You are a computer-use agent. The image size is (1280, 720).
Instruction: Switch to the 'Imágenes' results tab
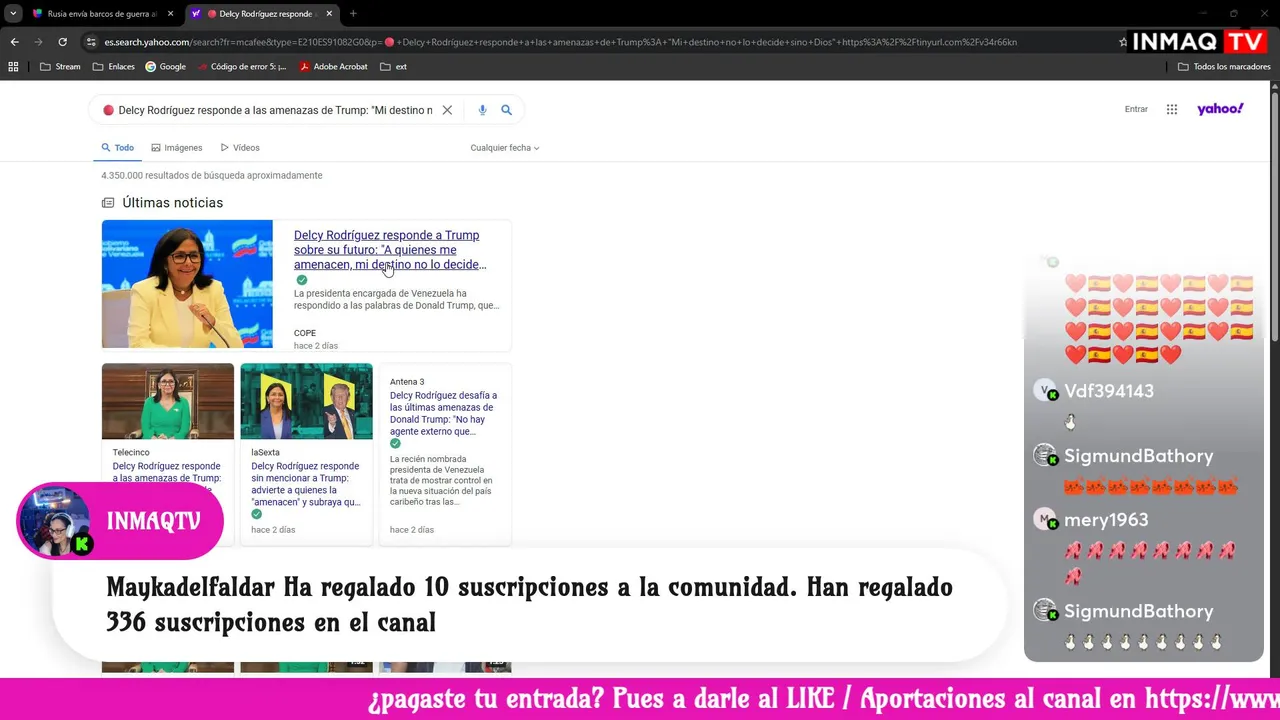(x=177, y=148)
